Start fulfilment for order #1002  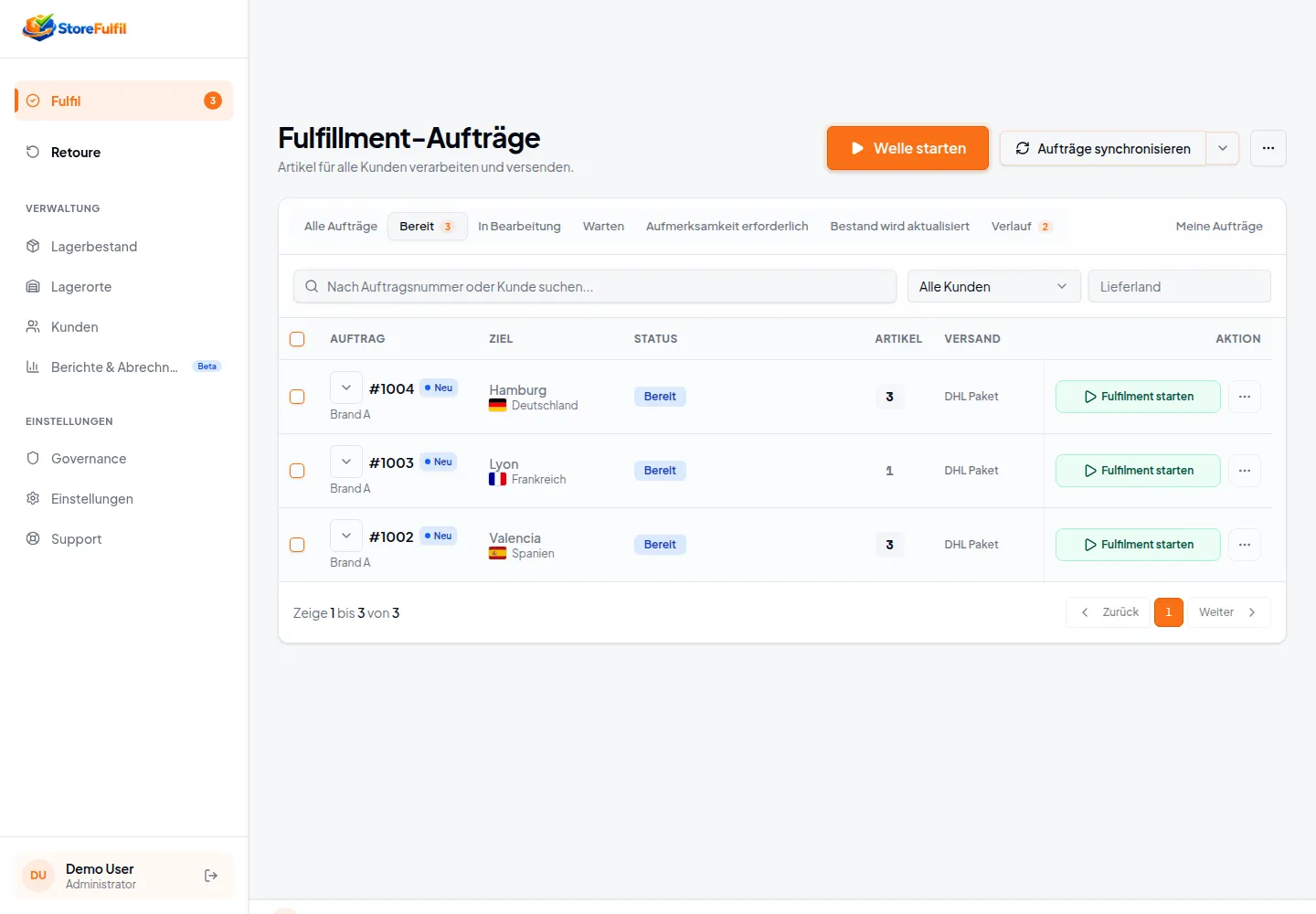coord(1138,545)
